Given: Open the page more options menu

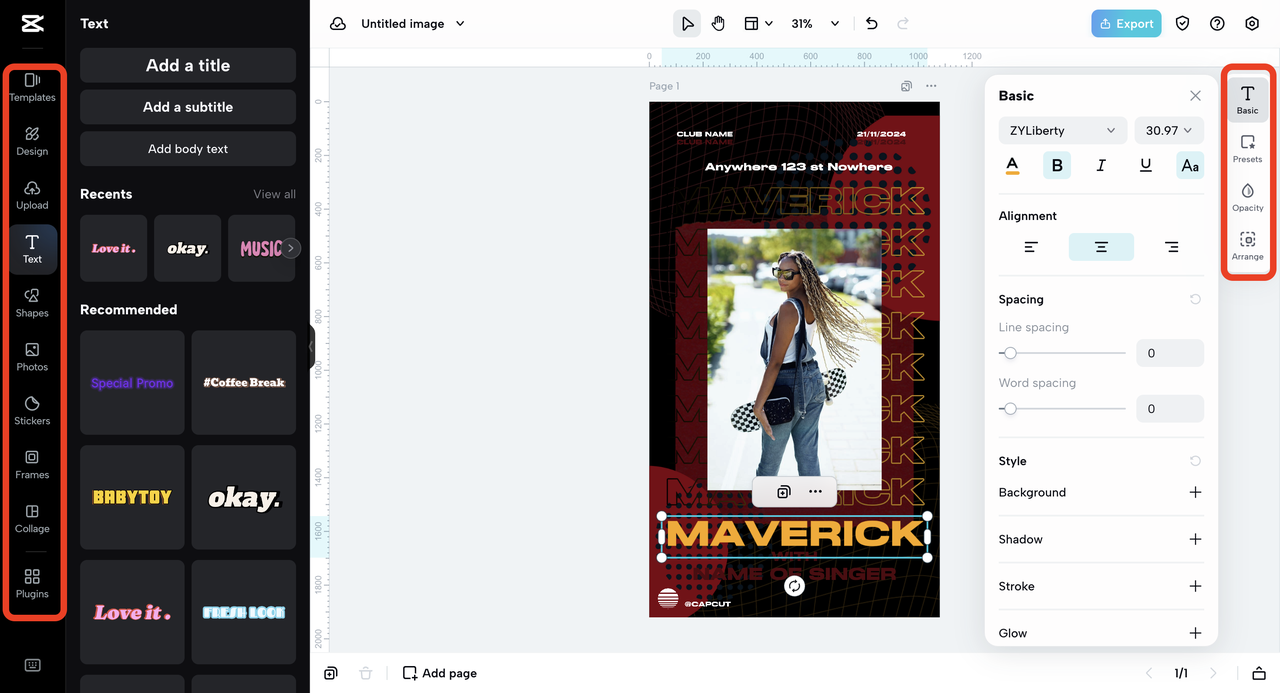Looking at the screenshot, I should [931, 86].
